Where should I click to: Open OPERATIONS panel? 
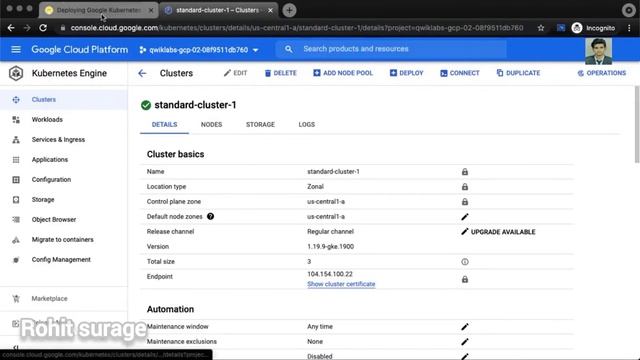coord(602,73)
